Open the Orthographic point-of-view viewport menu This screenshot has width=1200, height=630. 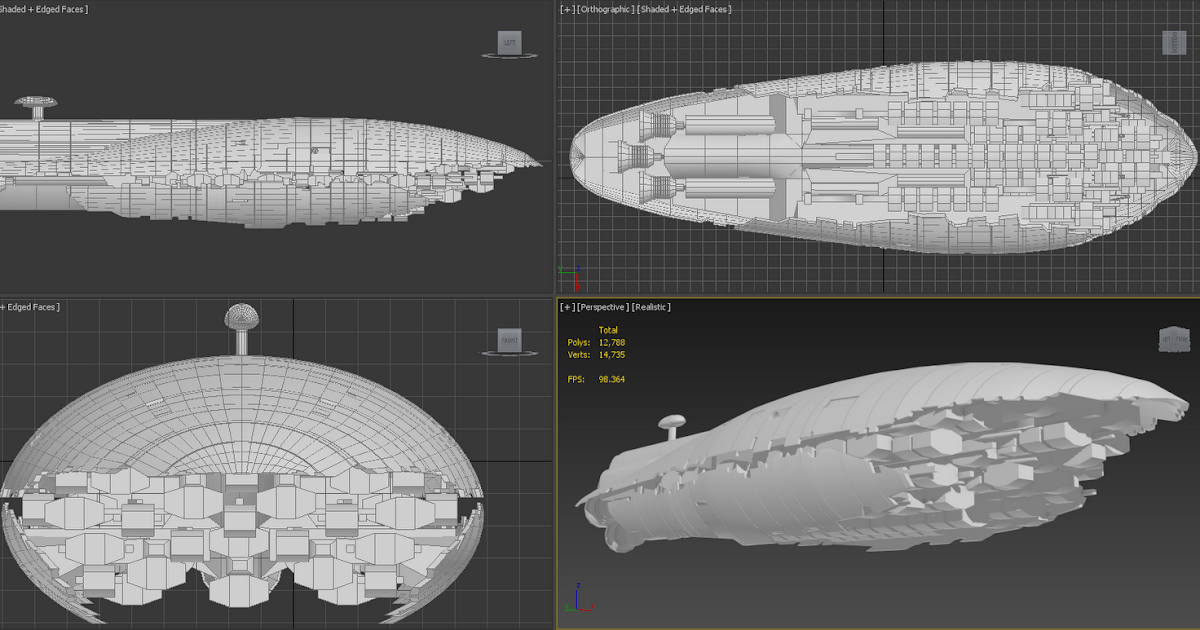606,9
